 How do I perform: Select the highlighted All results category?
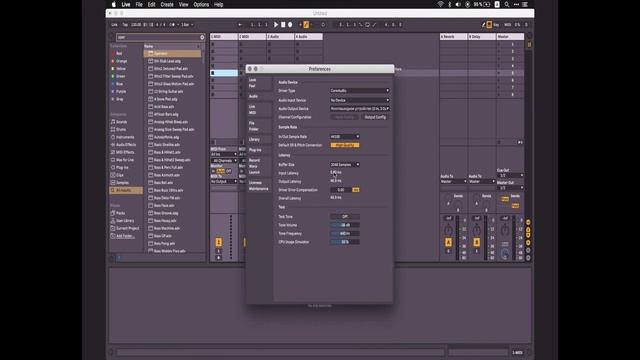pos(126,190)
